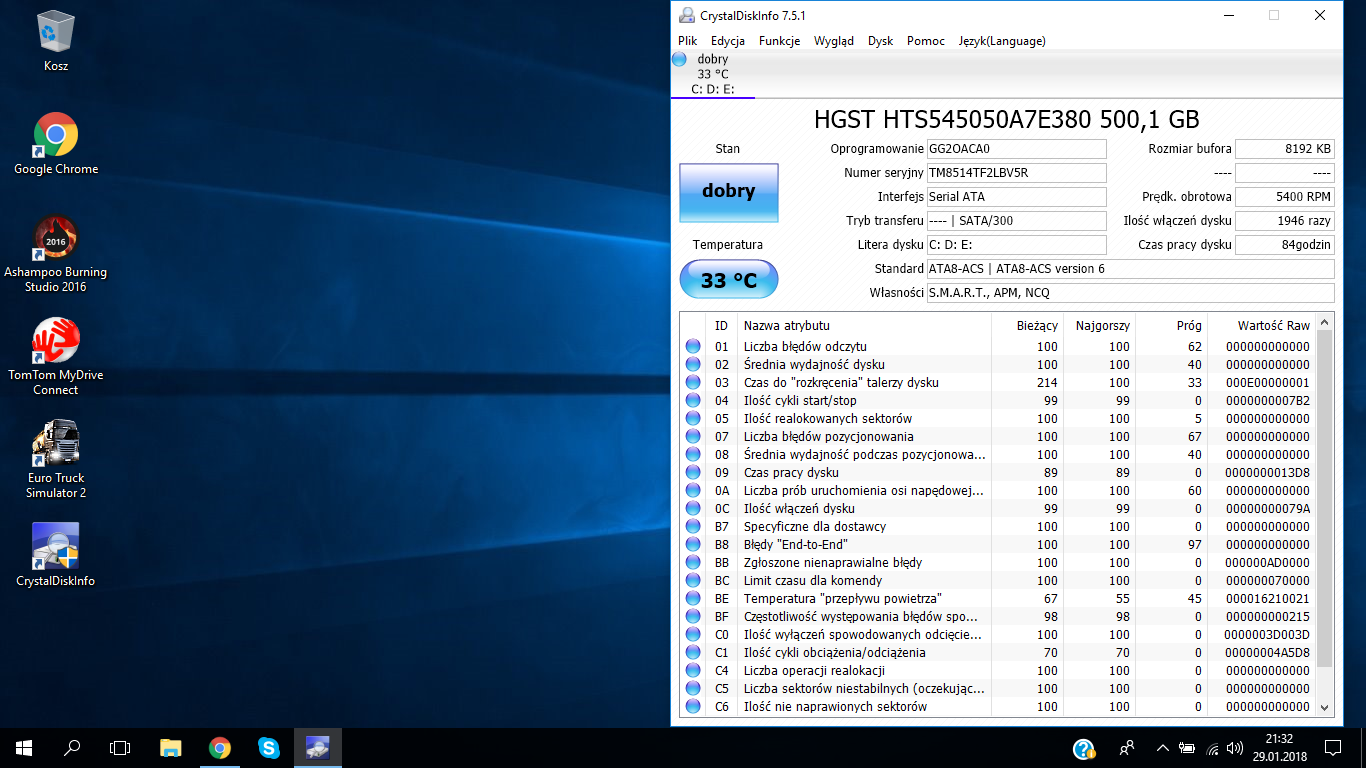1366x768 pixels.
Task: Select the CrystalDiskInfo desktop shortcut
Action: tap(56, 555)
